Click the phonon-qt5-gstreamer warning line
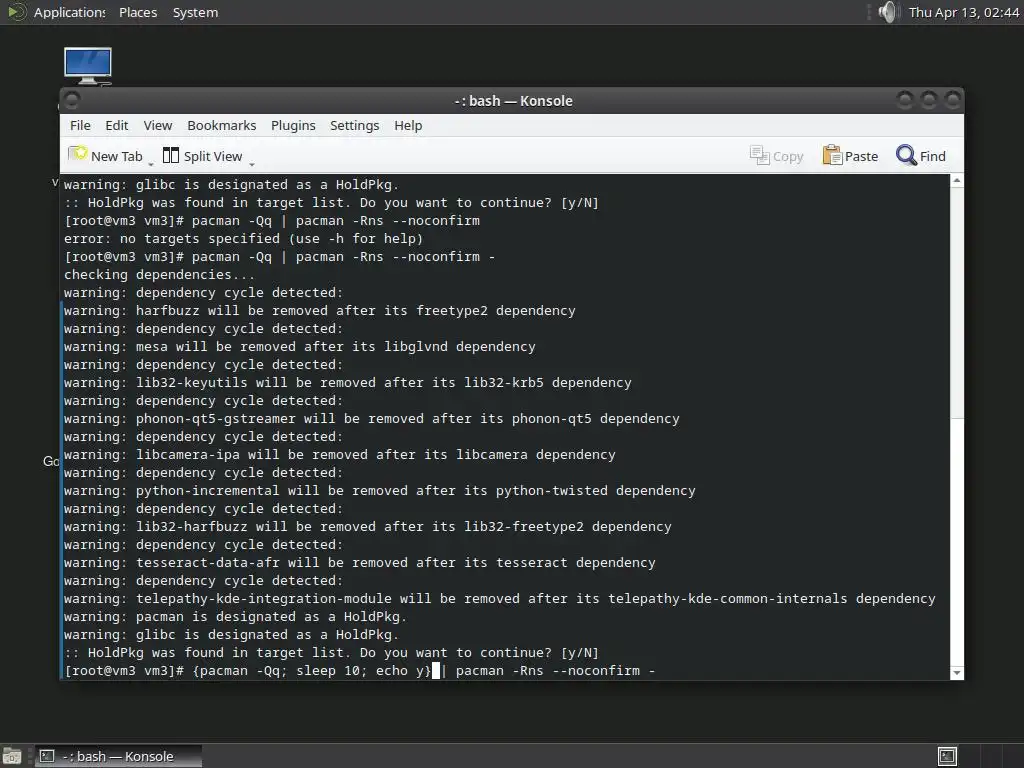This screenshot has width=1024, height=768. [372, 419]
